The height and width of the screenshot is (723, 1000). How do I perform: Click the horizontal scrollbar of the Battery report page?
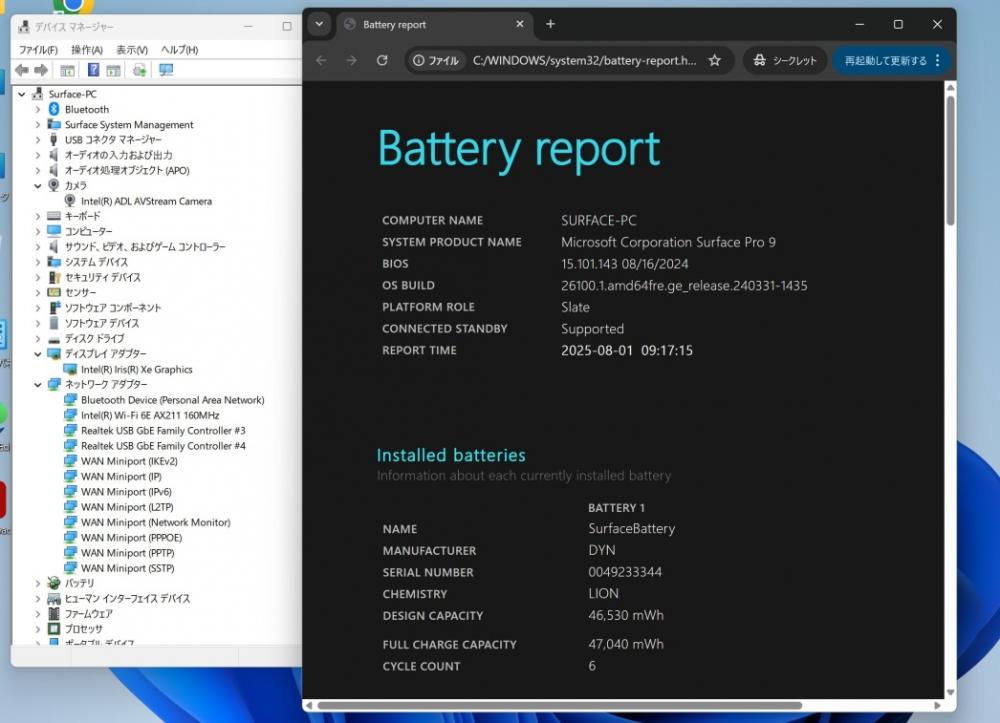pyautogui.click(x=559, y=705)
